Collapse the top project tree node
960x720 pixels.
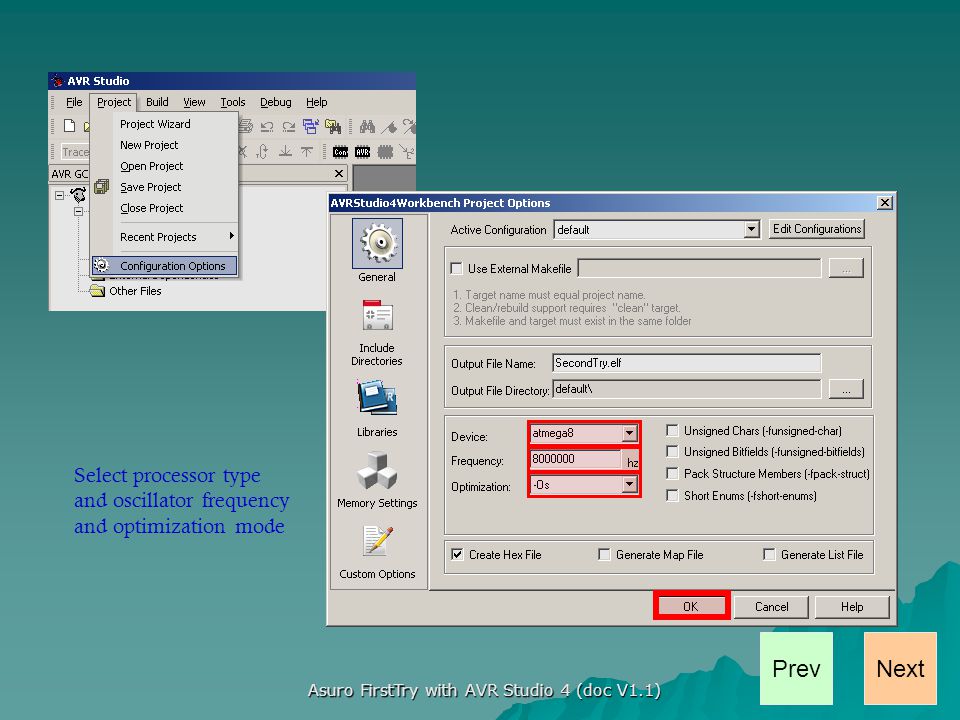click(x=59, y=195)
